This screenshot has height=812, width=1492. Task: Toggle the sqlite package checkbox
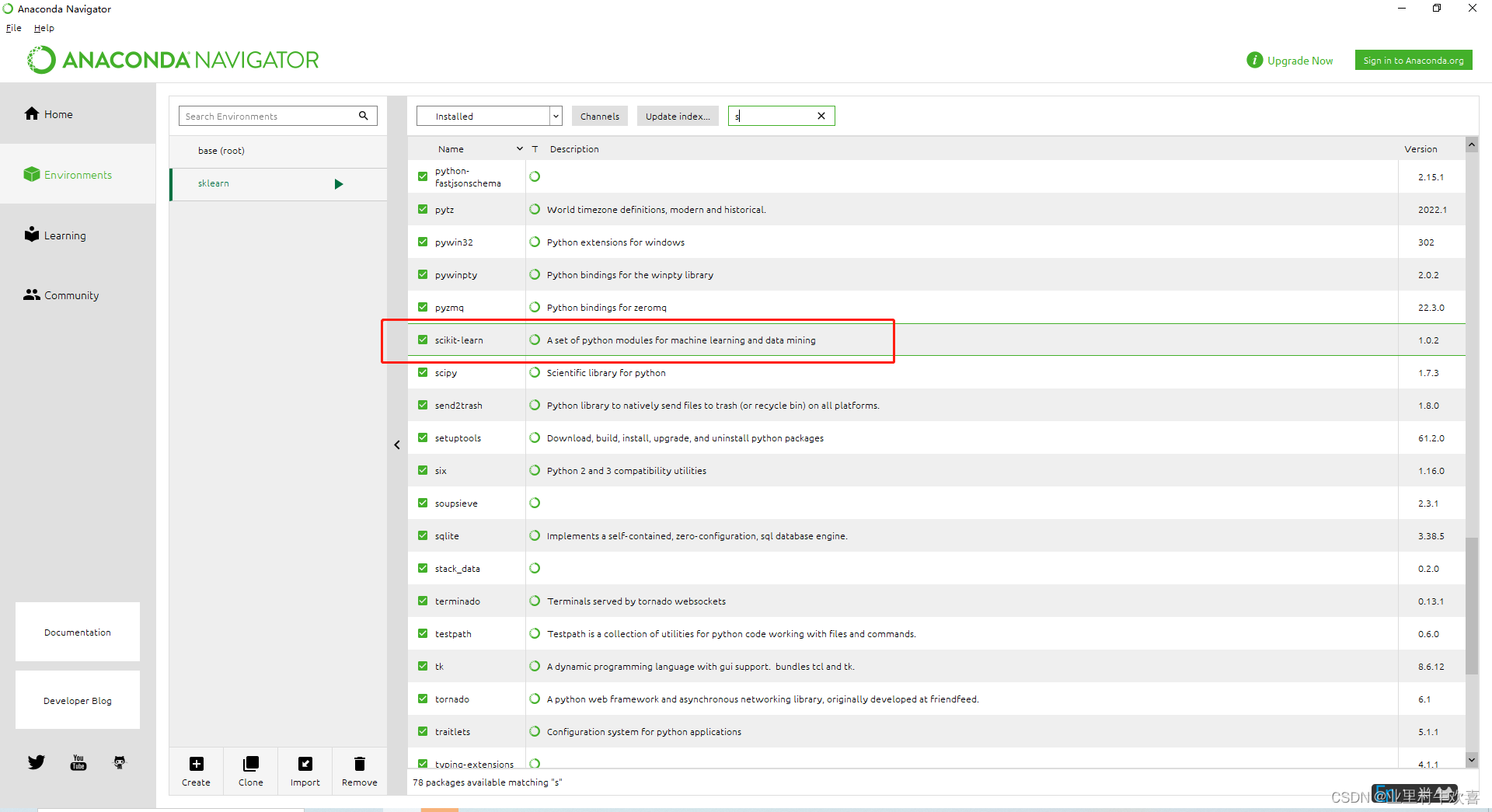point(423,535)
